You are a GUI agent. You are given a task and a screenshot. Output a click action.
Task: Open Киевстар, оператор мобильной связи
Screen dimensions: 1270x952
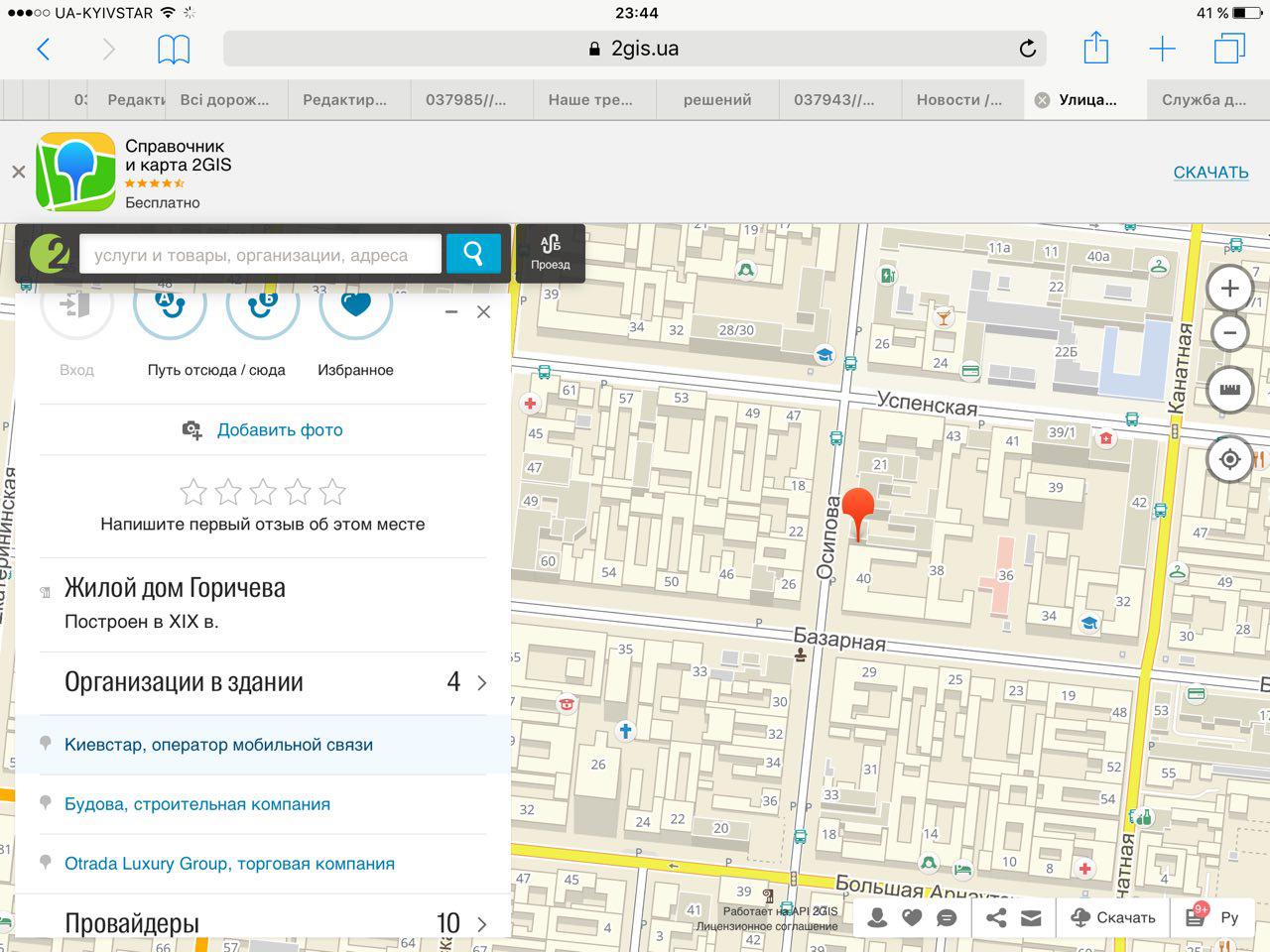[218, 745]
